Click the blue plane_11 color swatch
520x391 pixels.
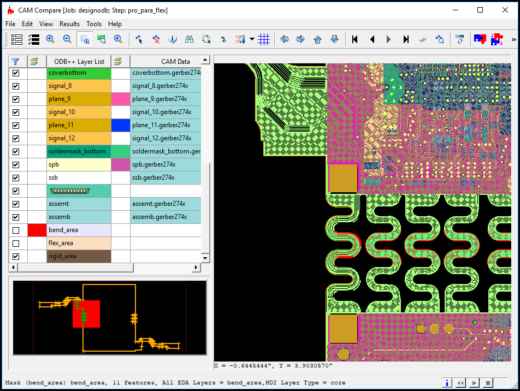(x=121, y=125)
